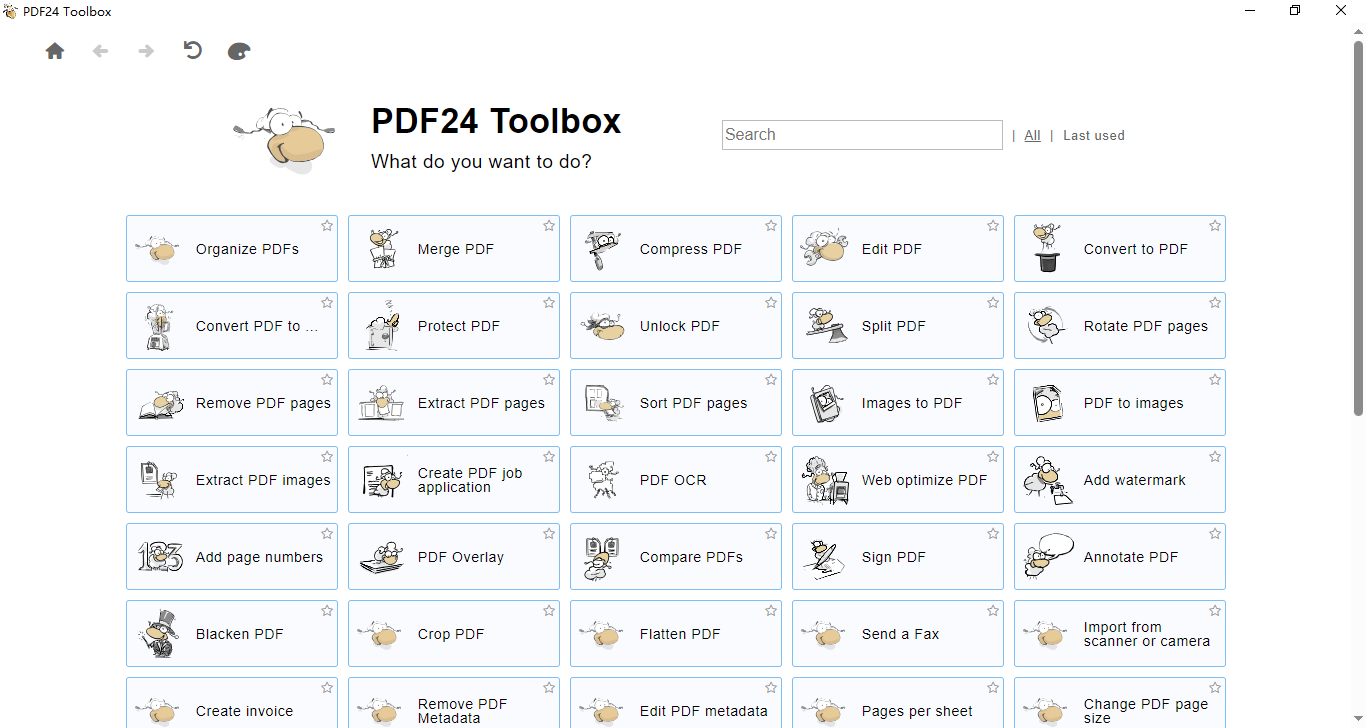
Task: Open the Edit PDF metadata tool
Action: [x=676, y=703]
